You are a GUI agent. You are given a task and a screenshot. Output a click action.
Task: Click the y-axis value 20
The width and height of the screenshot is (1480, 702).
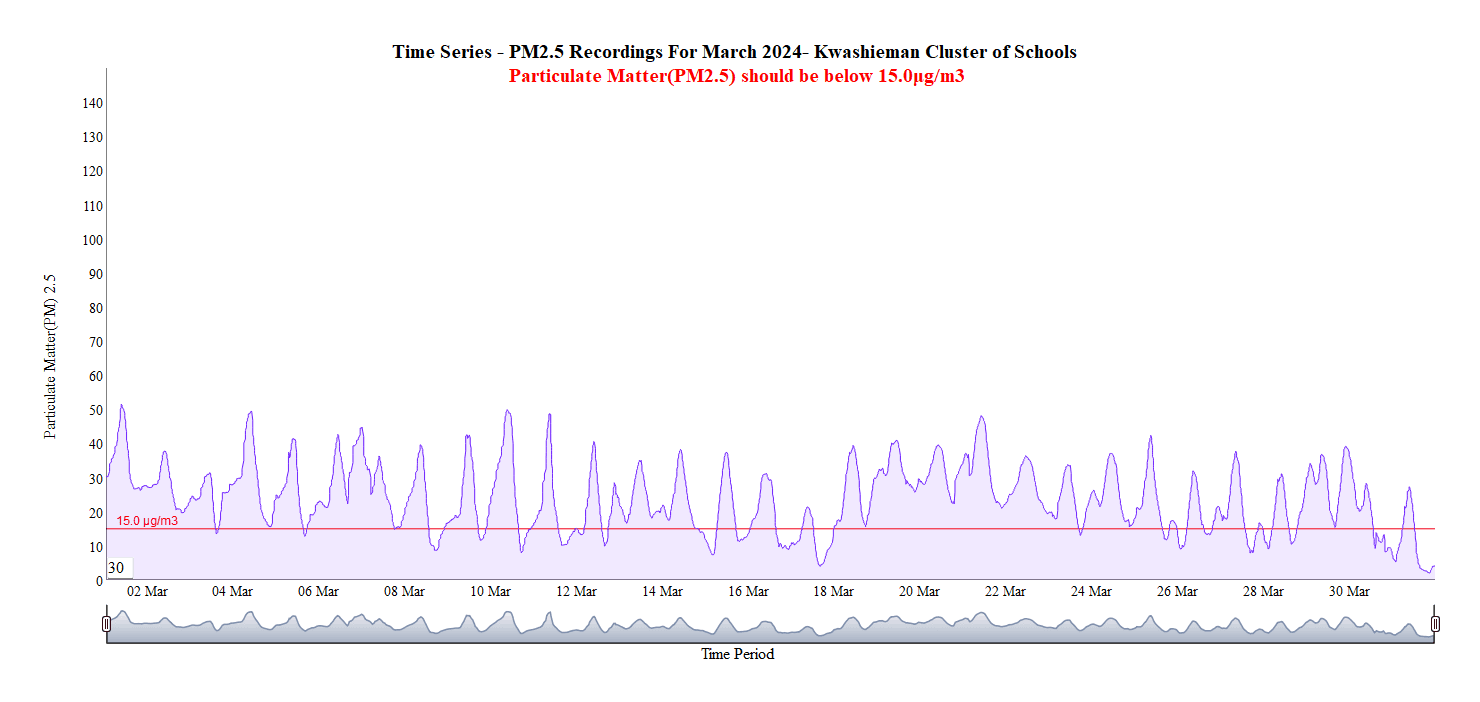point(96,513)
